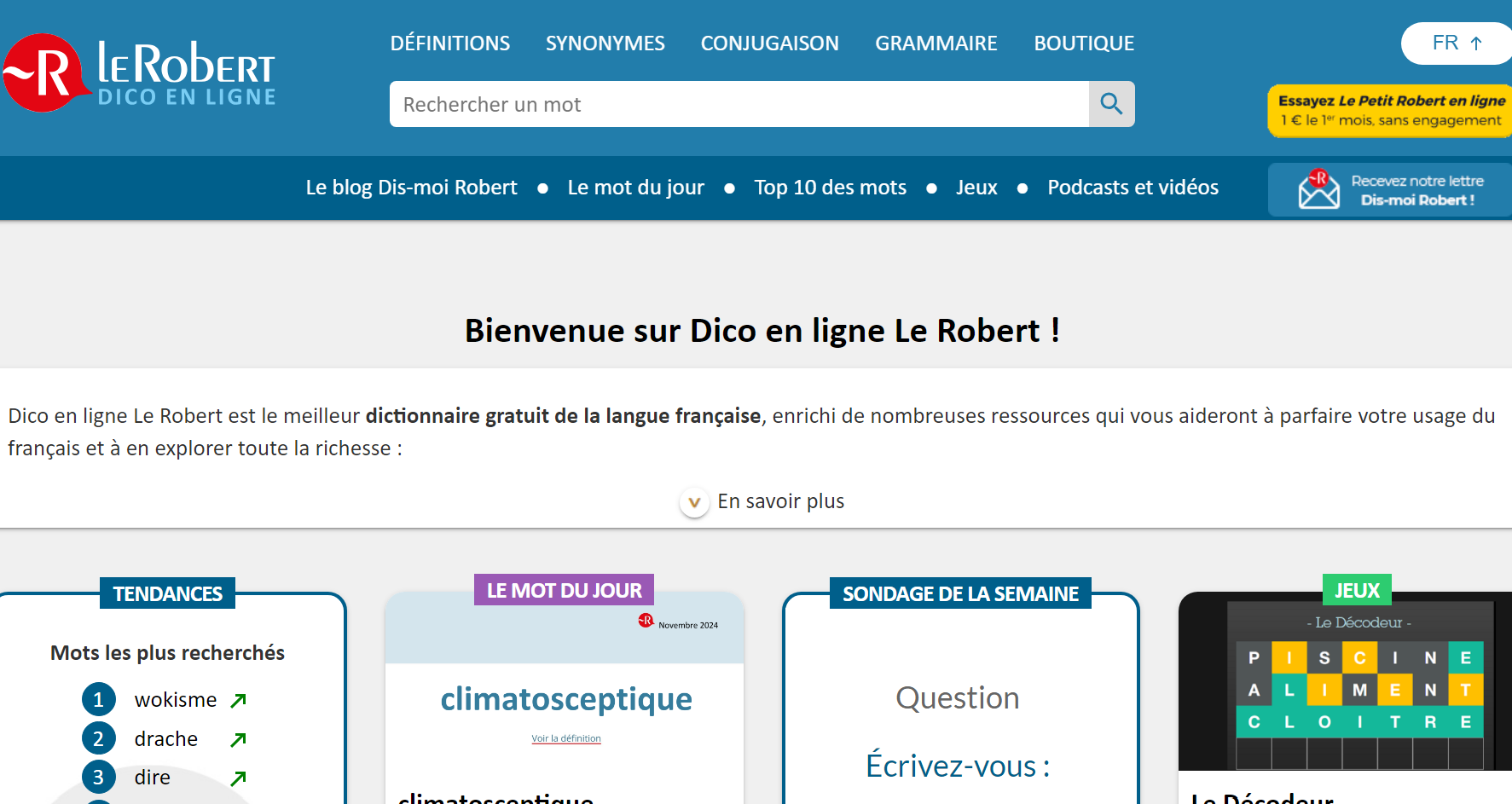Click the trend arrow next to wokisme
Image resolution: width=1512 pixels, height=804 pixels.
239,700
